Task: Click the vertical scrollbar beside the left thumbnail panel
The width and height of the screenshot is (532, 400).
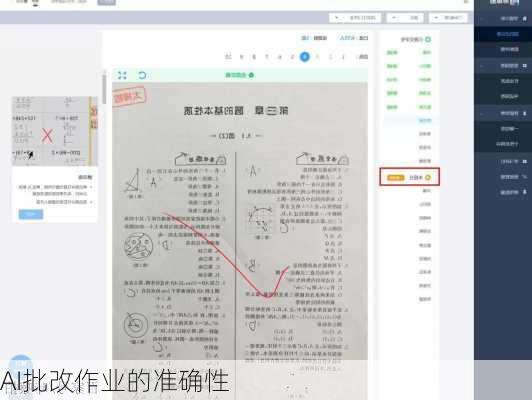Action: pos(104,89)
